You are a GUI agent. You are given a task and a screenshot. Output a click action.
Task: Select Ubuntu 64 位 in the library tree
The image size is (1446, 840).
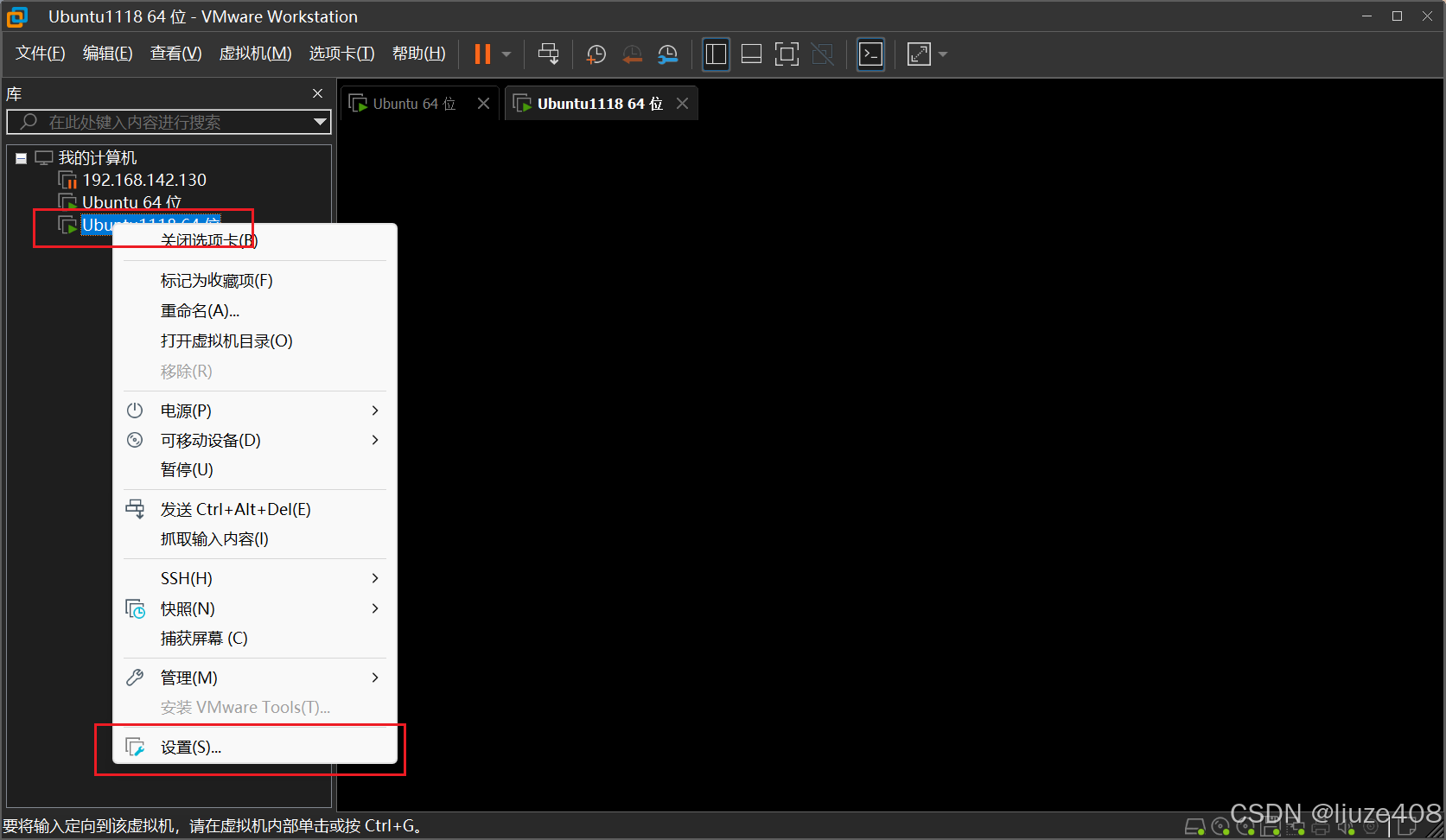coord(131,202)
